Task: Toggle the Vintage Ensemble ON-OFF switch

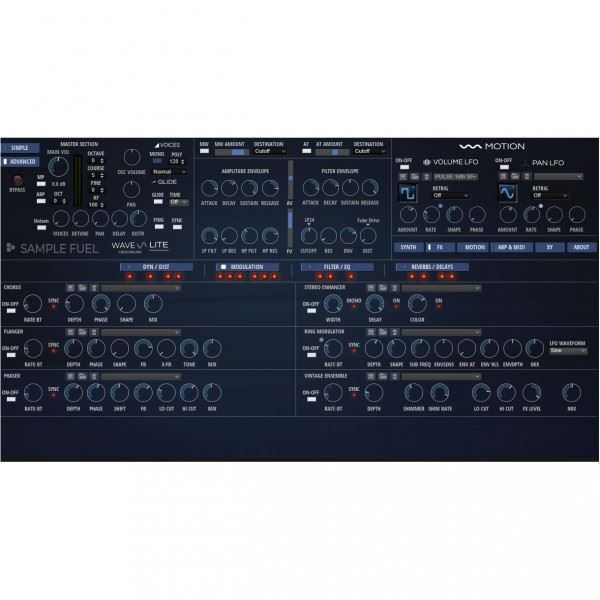Action: pos(311,399)
